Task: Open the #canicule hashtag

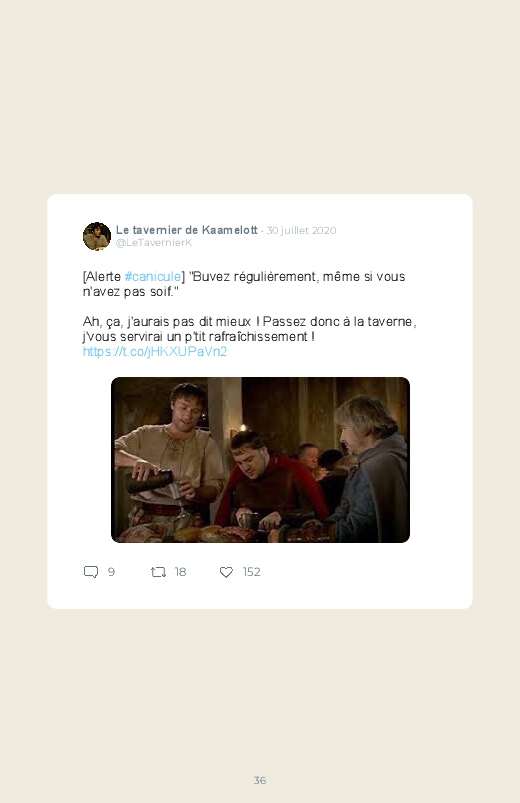Action: [x=153, y=277]
